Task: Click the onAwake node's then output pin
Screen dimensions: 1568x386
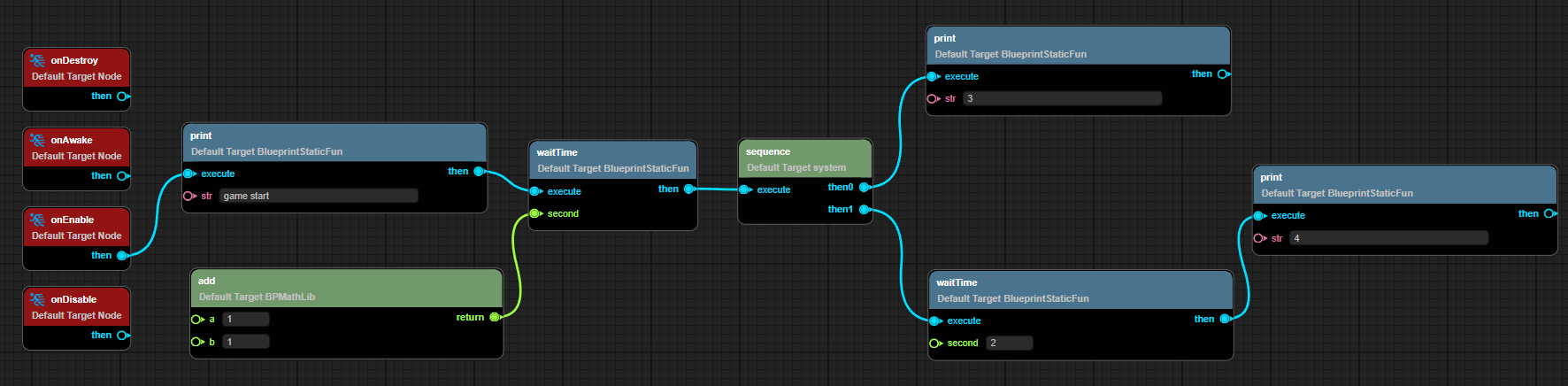Action: (x=122, y=176)
